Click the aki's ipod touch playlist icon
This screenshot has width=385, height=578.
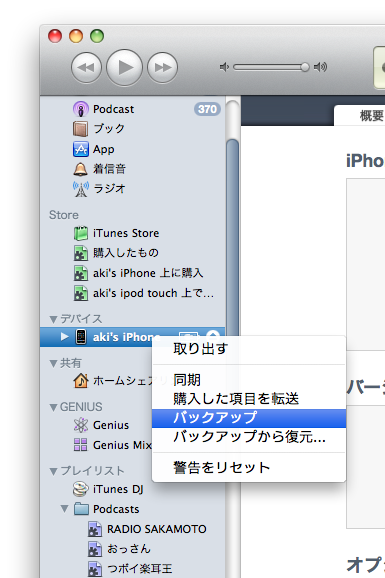80,293
